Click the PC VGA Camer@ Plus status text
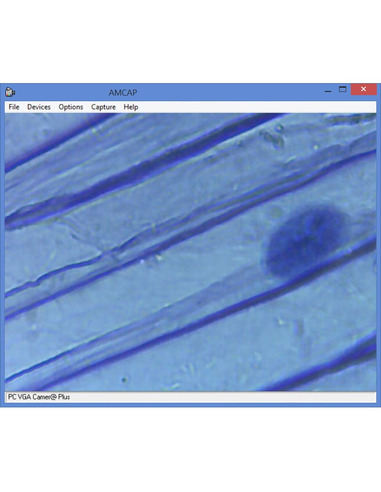This screenshot has width=381, height=492. (x=39, y=397)
